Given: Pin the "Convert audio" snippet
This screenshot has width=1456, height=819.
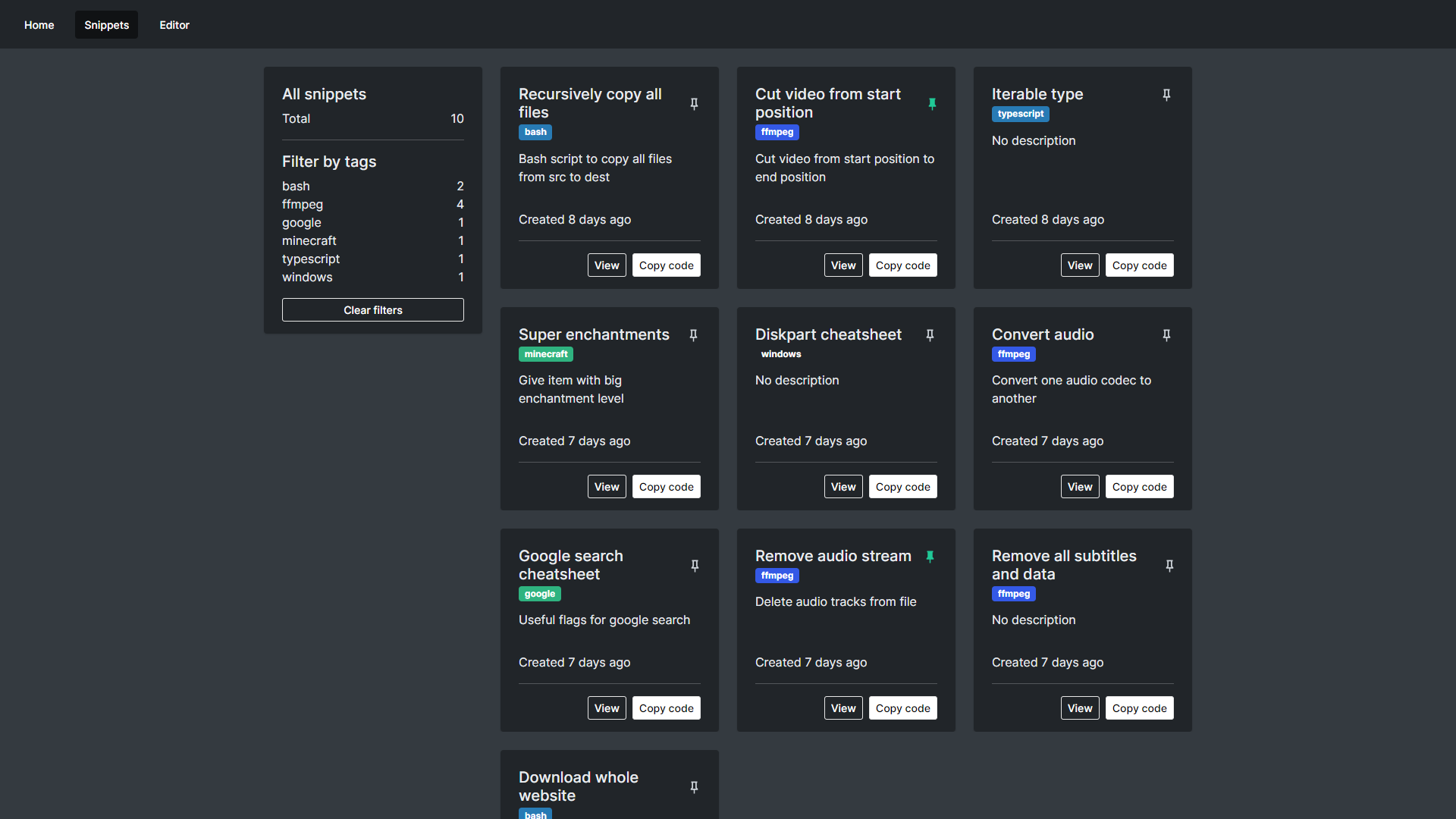Looking at the screenshot, I should tap(1166, 334).
